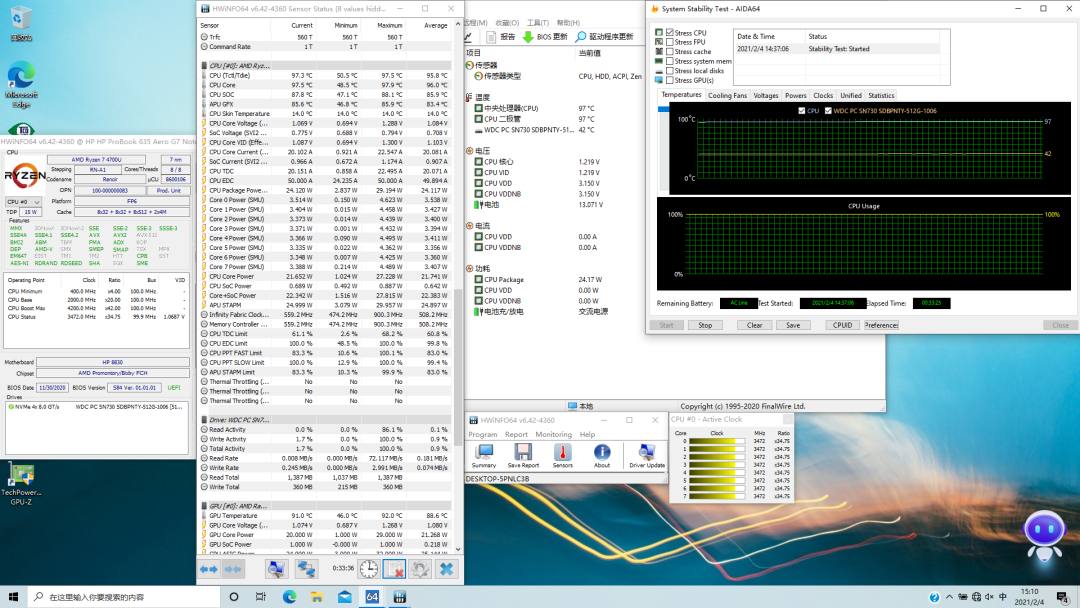This screenshot has height=608, width=1080.
Task: Enable Stress GPU(s) checkbox
Action: 670,80
